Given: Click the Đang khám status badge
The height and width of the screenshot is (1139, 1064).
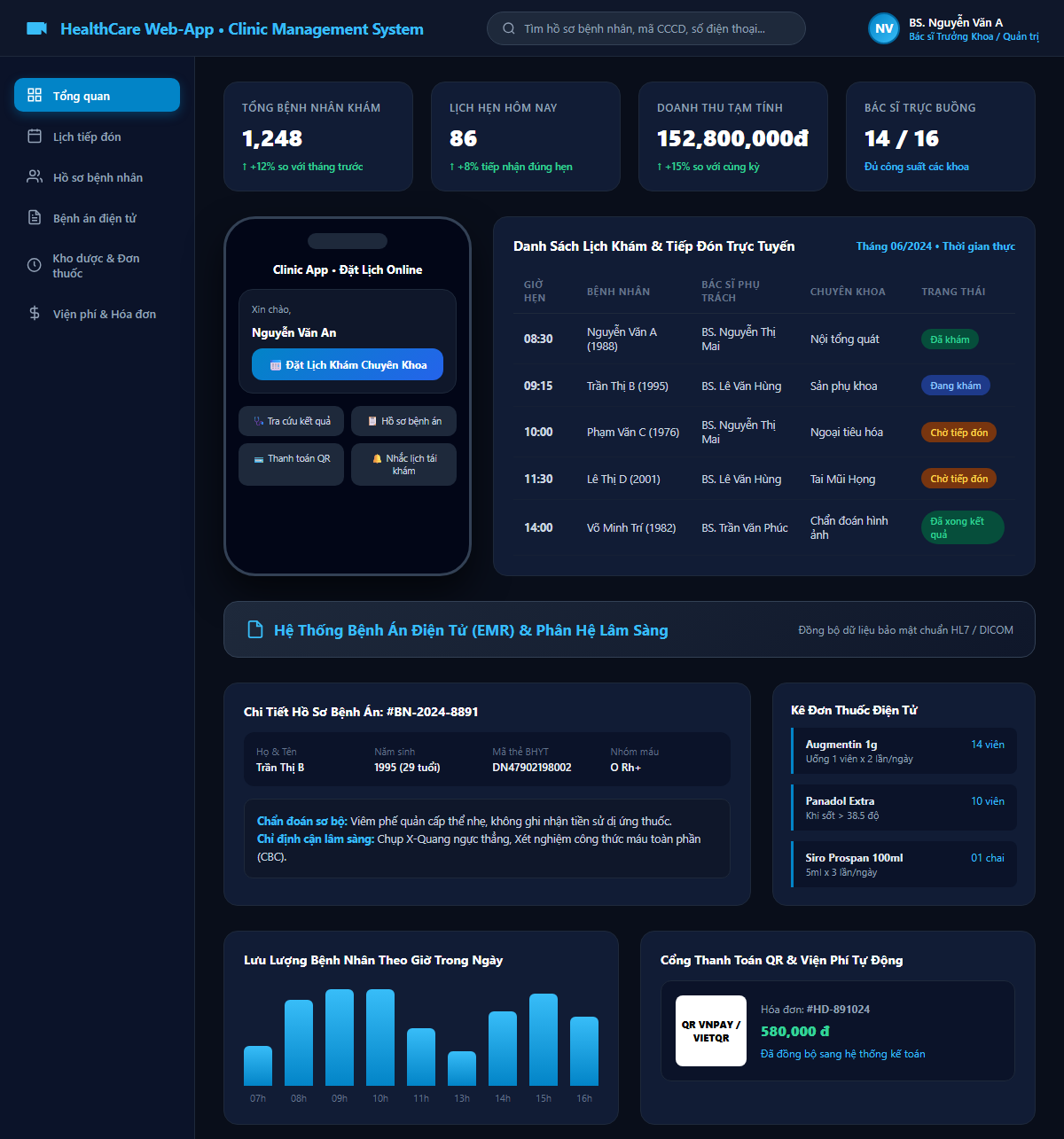Looking at the screenshot, I should click(x=956, y=386).
